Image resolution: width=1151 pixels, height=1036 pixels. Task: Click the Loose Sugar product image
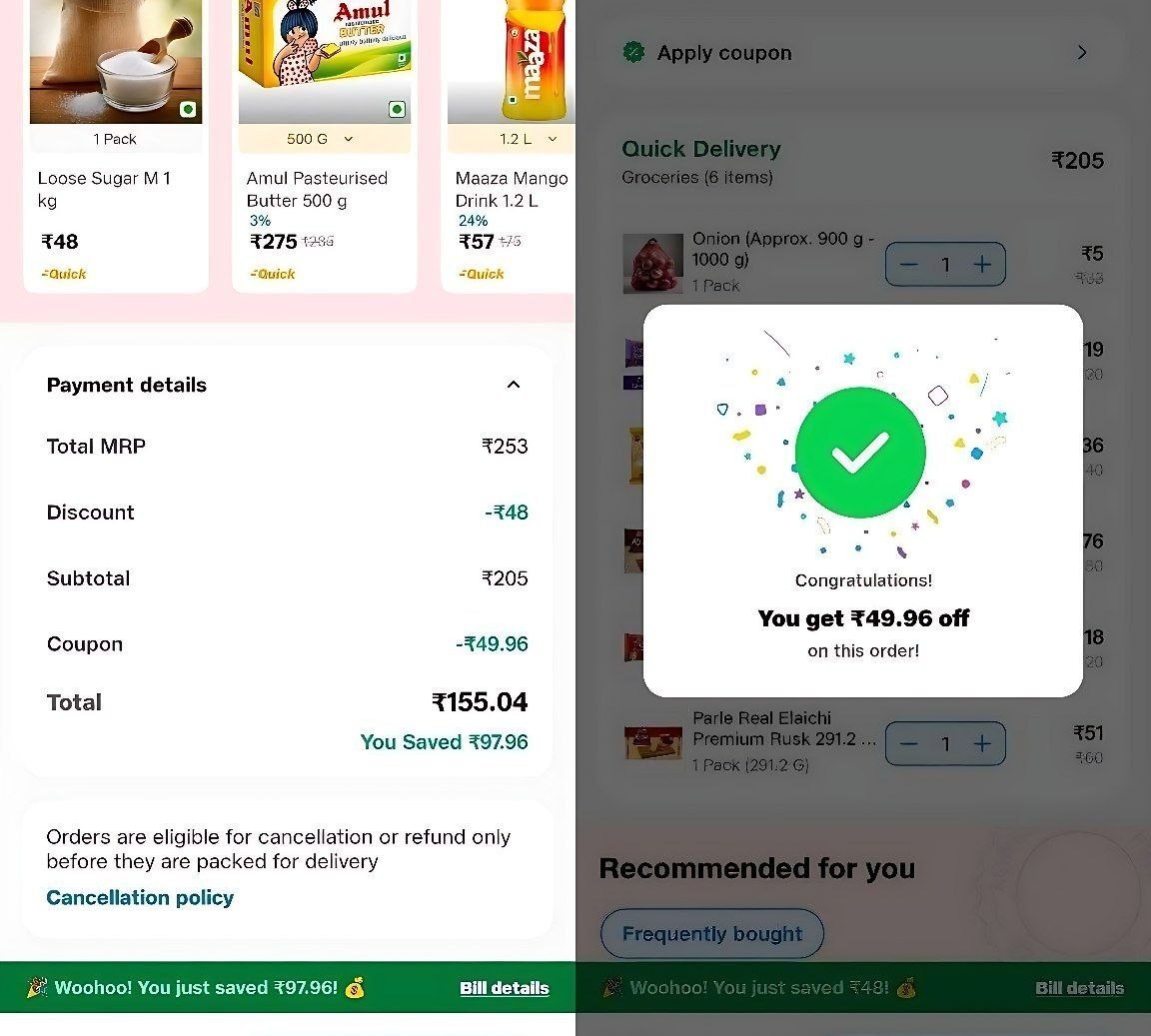coord(115,62)
